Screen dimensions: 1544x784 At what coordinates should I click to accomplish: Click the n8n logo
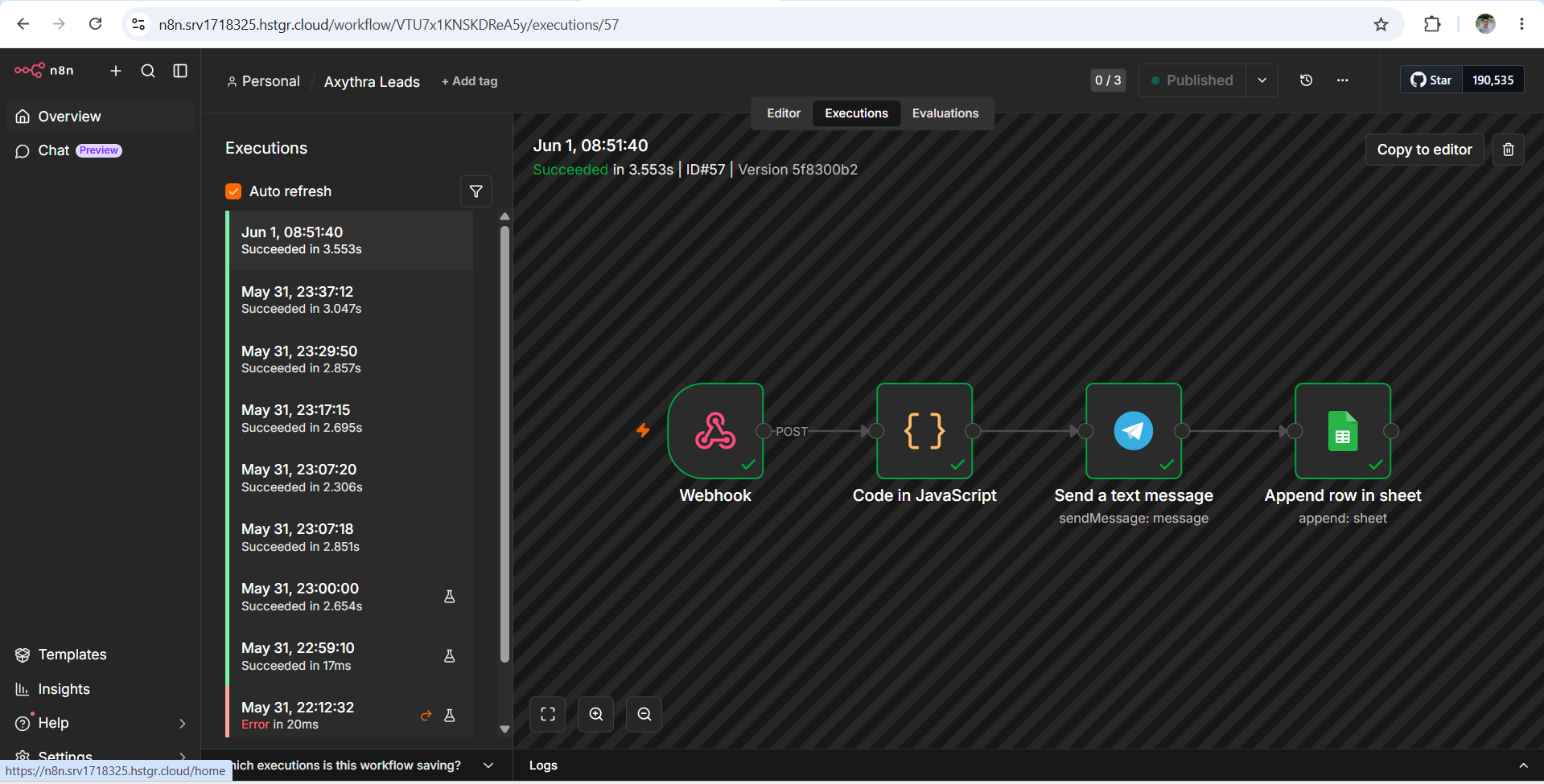44,71
